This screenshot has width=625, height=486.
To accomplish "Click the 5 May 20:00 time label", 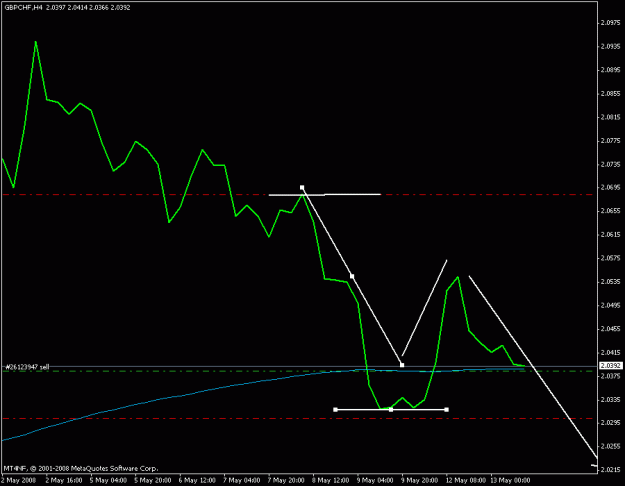I will coord(153,480).
